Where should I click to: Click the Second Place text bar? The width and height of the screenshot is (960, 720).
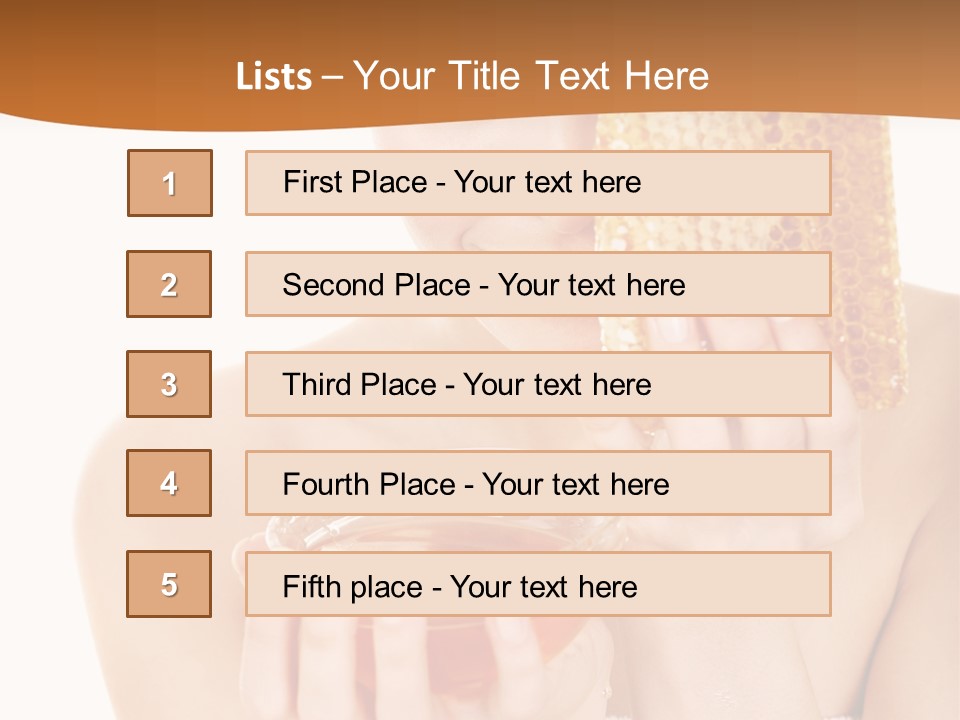[538, 284]
